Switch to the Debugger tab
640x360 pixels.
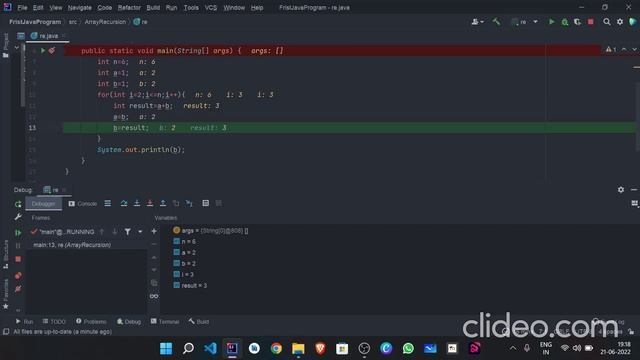pos(43,203)
